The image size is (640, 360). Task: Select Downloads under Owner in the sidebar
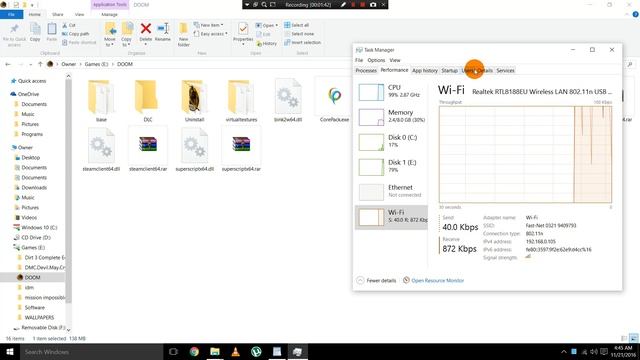[x=34, y=187]
